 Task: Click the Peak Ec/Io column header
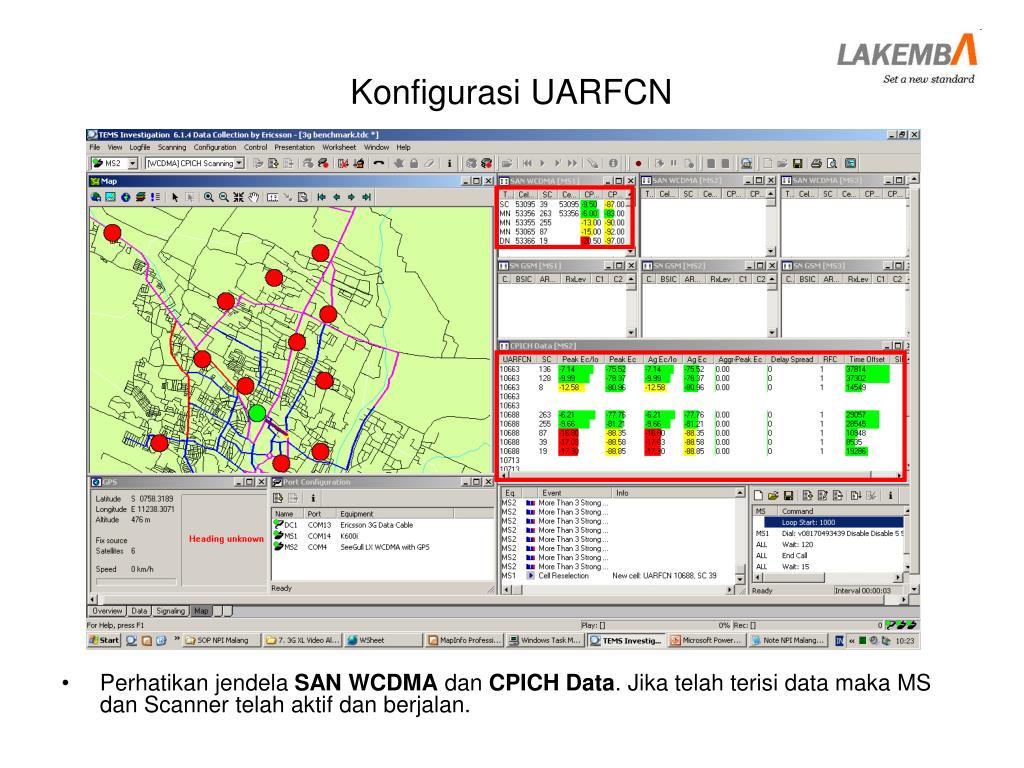point(580,359)
